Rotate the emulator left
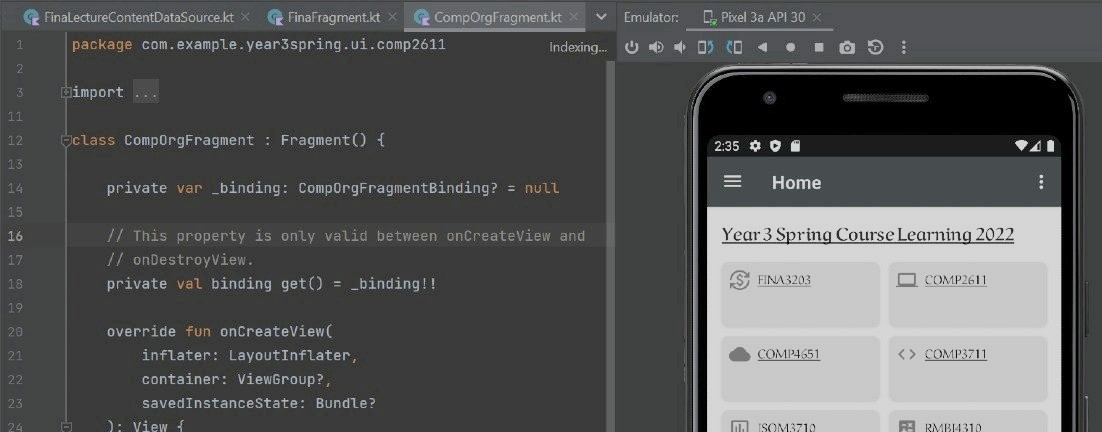Screen dimensions: 1102x432 705,47
